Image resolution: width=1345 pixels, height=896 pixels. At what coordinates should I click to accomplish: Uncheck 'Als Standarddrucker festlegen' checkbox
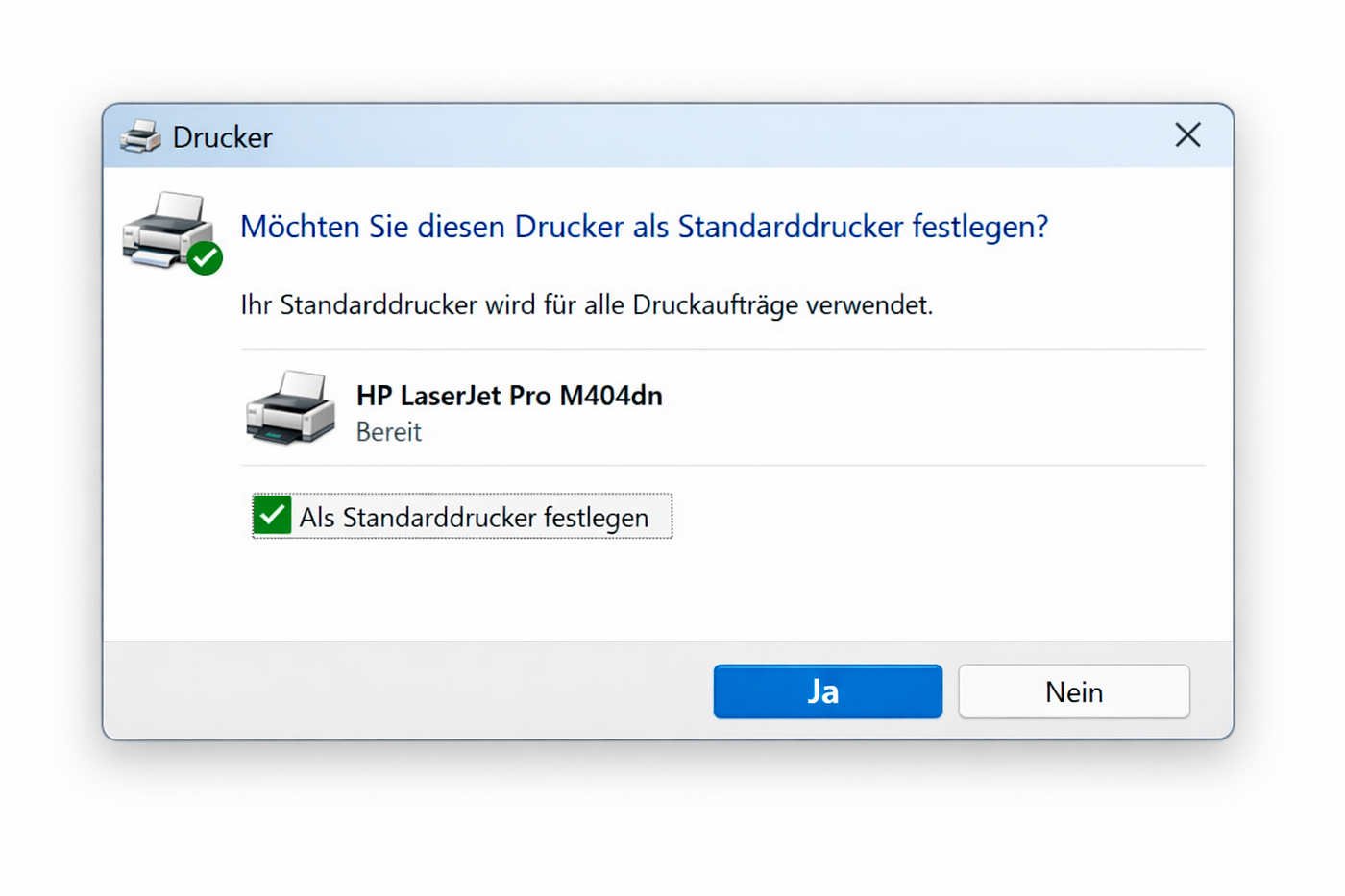[273, 516]
